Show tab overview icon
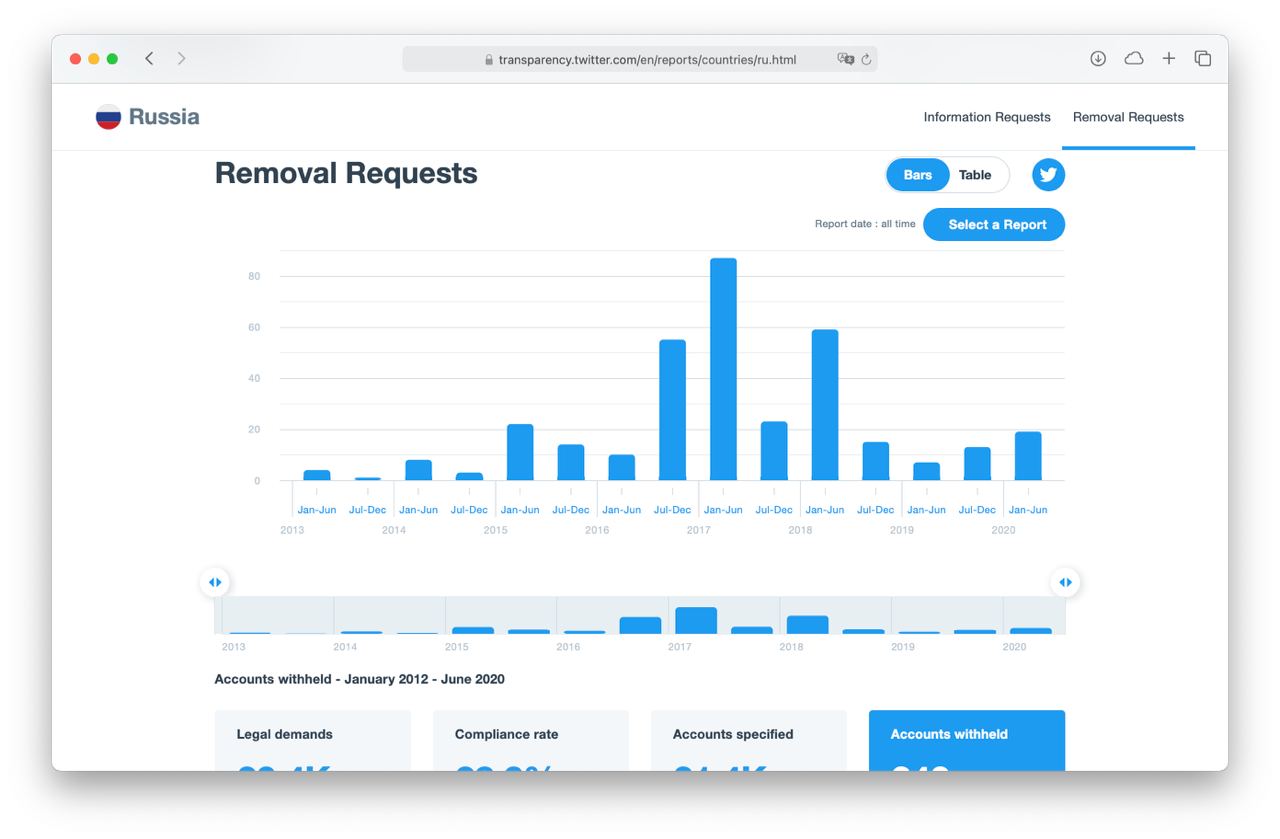The width and height of the screenshot is (1280, 839). click(1203, 59)
